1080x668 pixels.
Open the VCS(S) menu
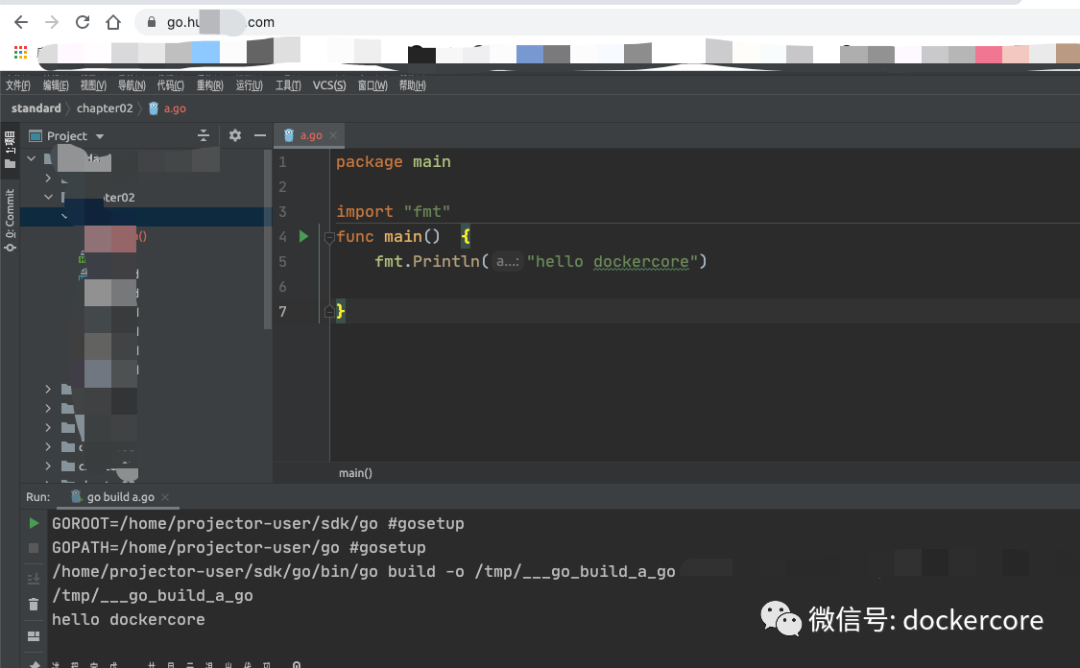[329, 85]
